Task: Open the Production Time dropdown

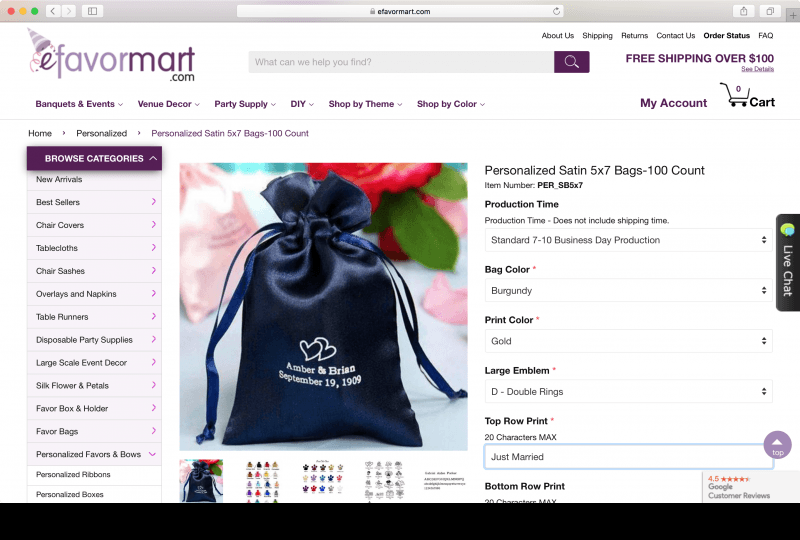Action: point(628,240)
